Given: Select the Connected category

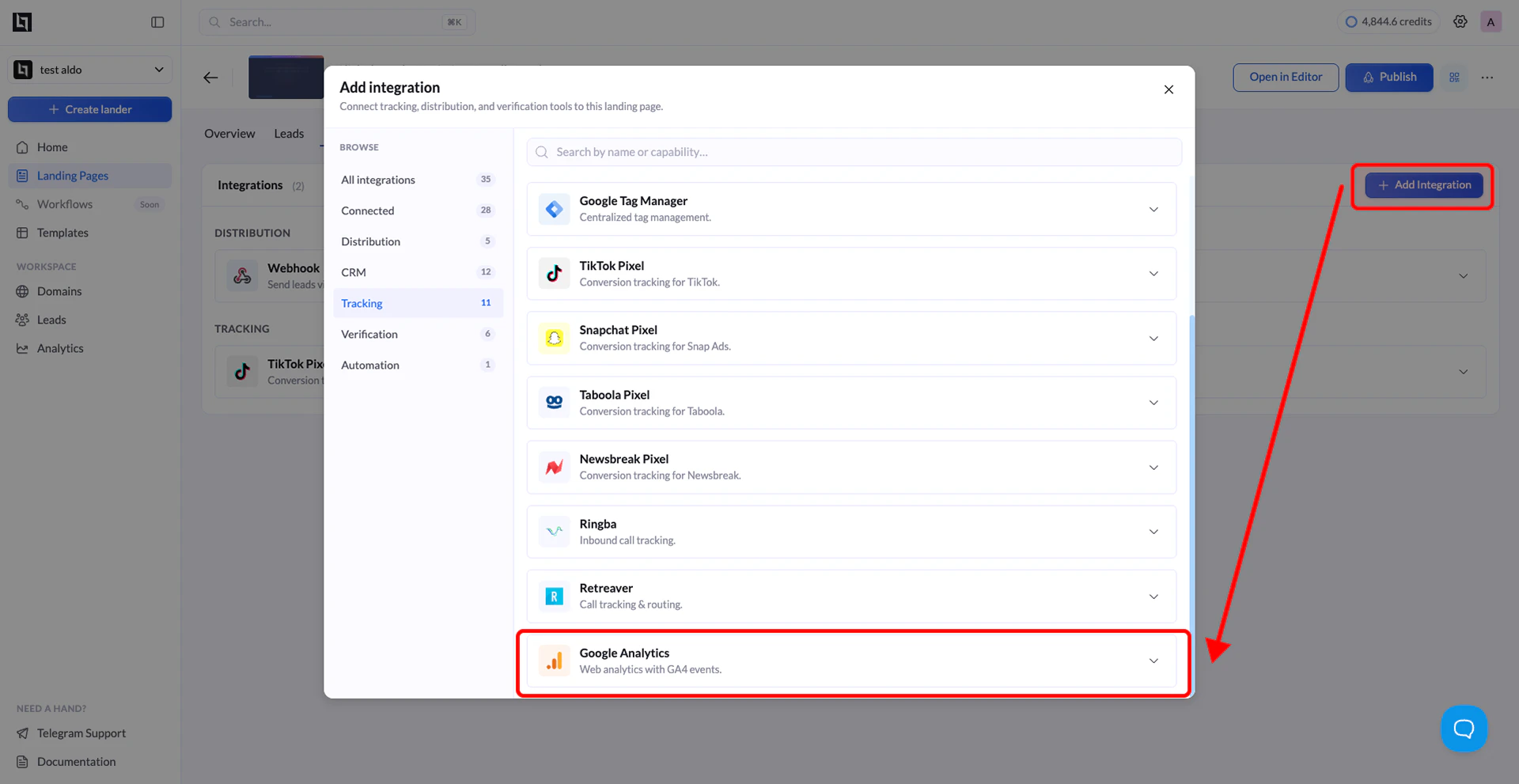Looking at the screenshot, I should click(418, 210).
